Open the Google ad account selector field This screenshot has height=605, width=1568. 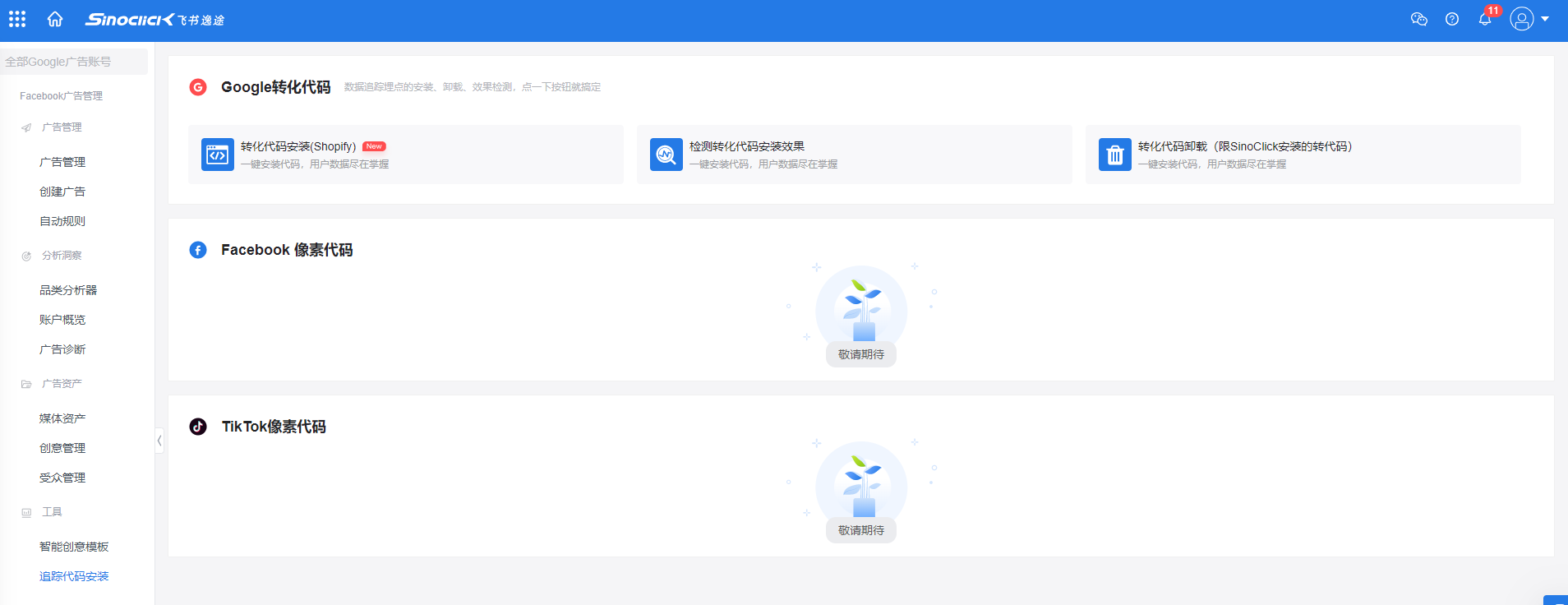(x=74, y=62)
